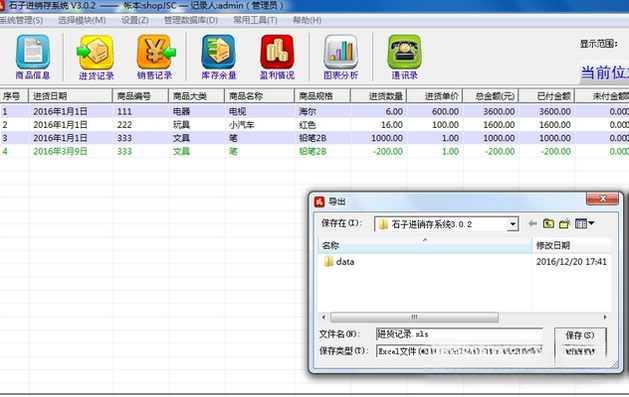Open the 常用工具(T) menu
The width and height of the screenshot is (629, 397).
pyautogui.click(x=255, y=20)
